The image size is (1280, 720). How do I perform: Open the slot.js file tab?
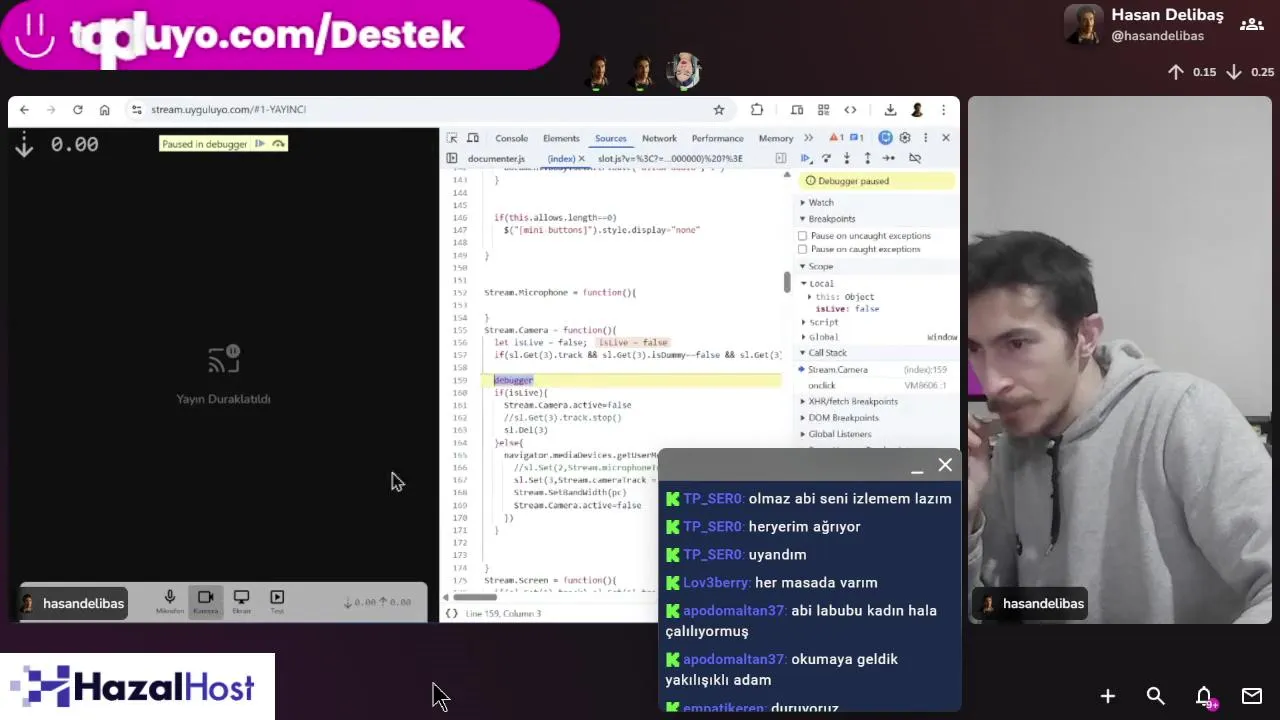pos(670,158)
